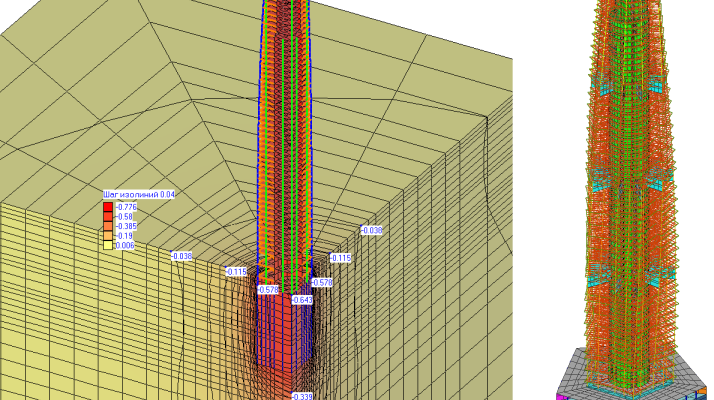The image size is (714, 400).
Task: Select the -0.578 label right of the core
Action: [x=322, y=283]
